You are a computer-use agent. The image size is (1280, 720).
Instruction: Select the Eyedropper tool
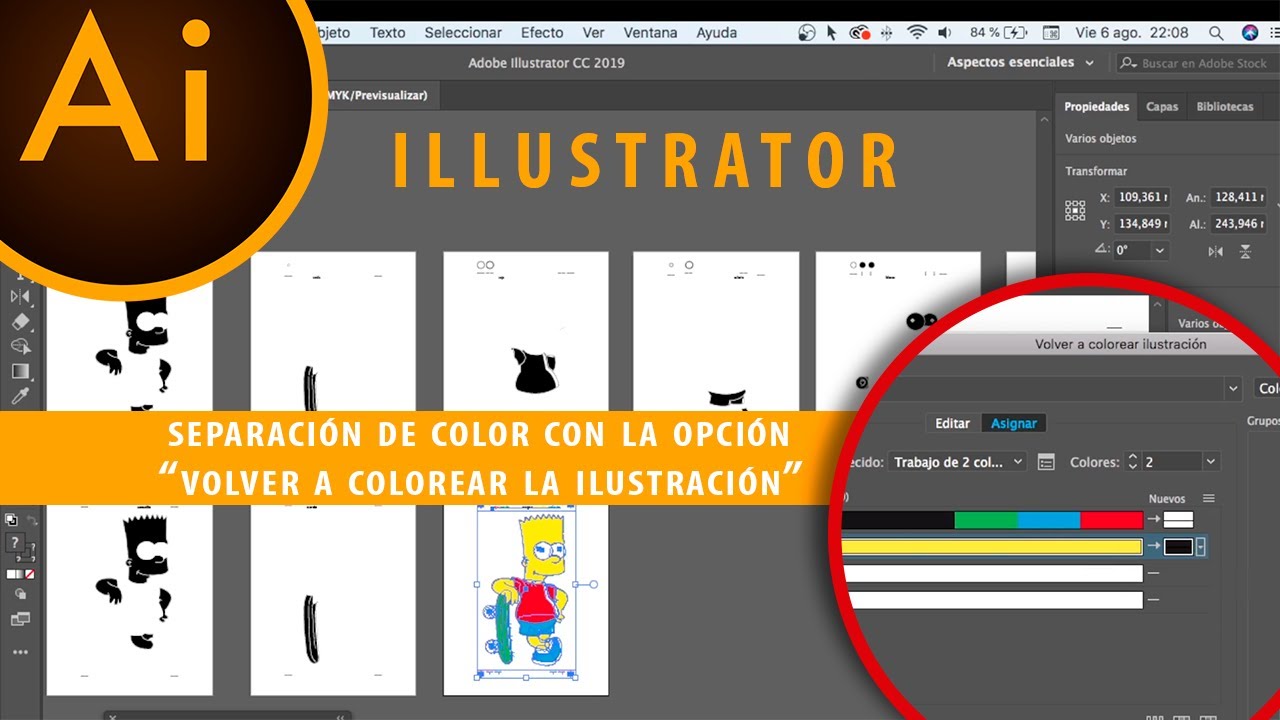click(x=20, y=396)
